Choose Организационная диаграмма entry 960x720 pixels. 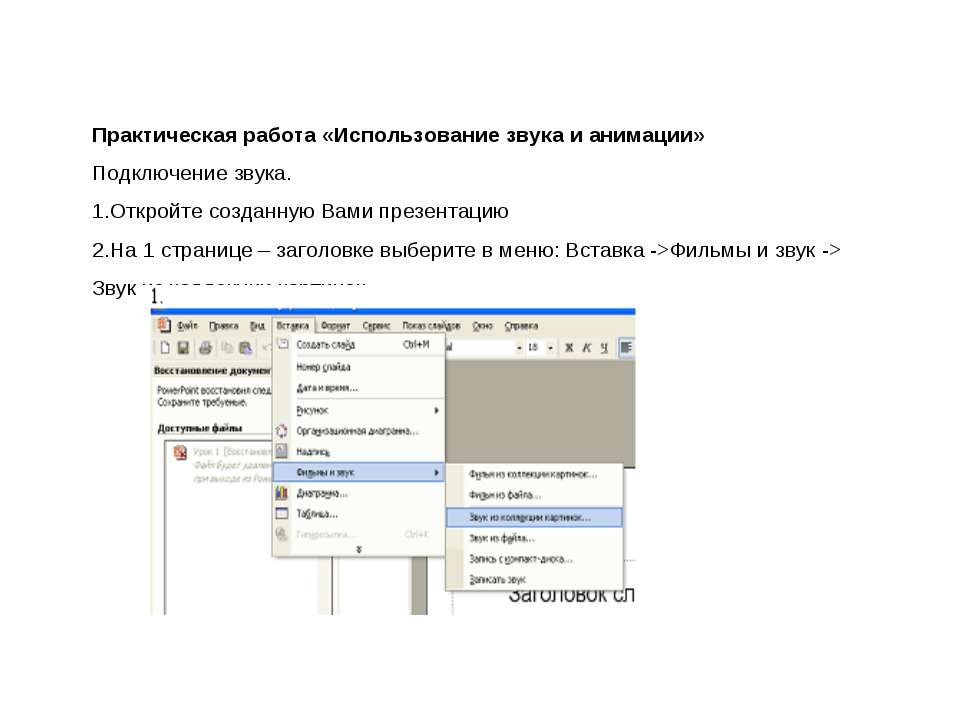click(359, 431)
